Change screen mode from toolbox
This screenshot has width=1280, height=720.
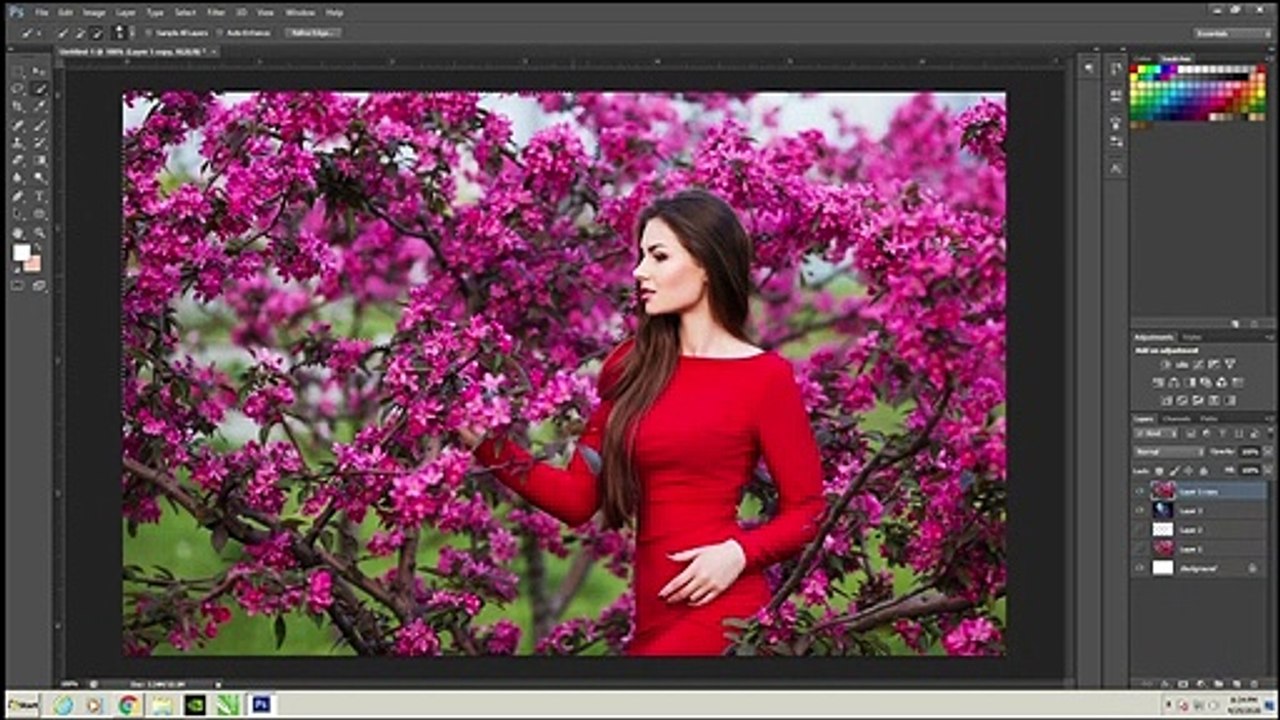[x=40, y=285]
